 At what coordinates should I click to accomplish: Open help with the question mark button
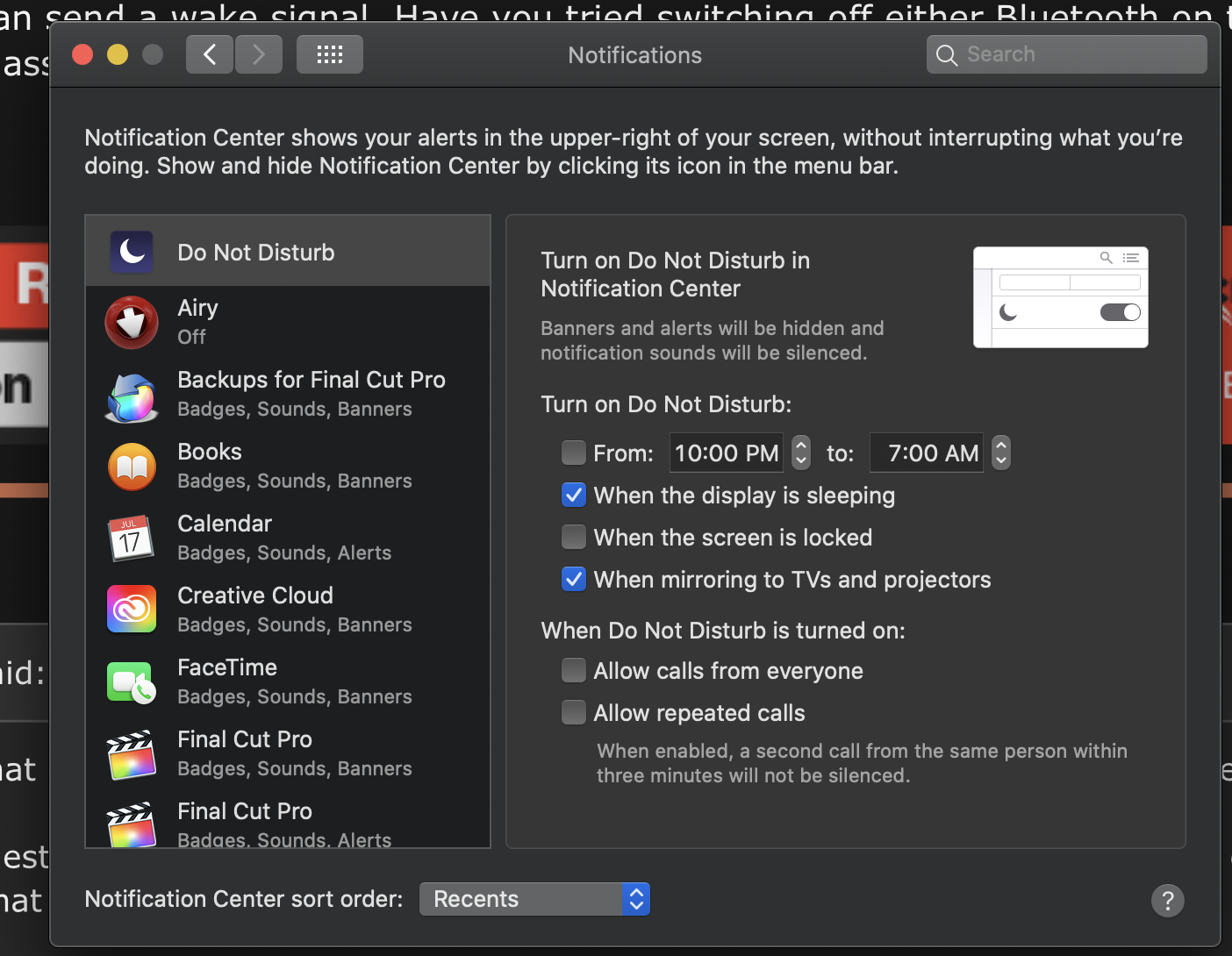pos(1168,901)
